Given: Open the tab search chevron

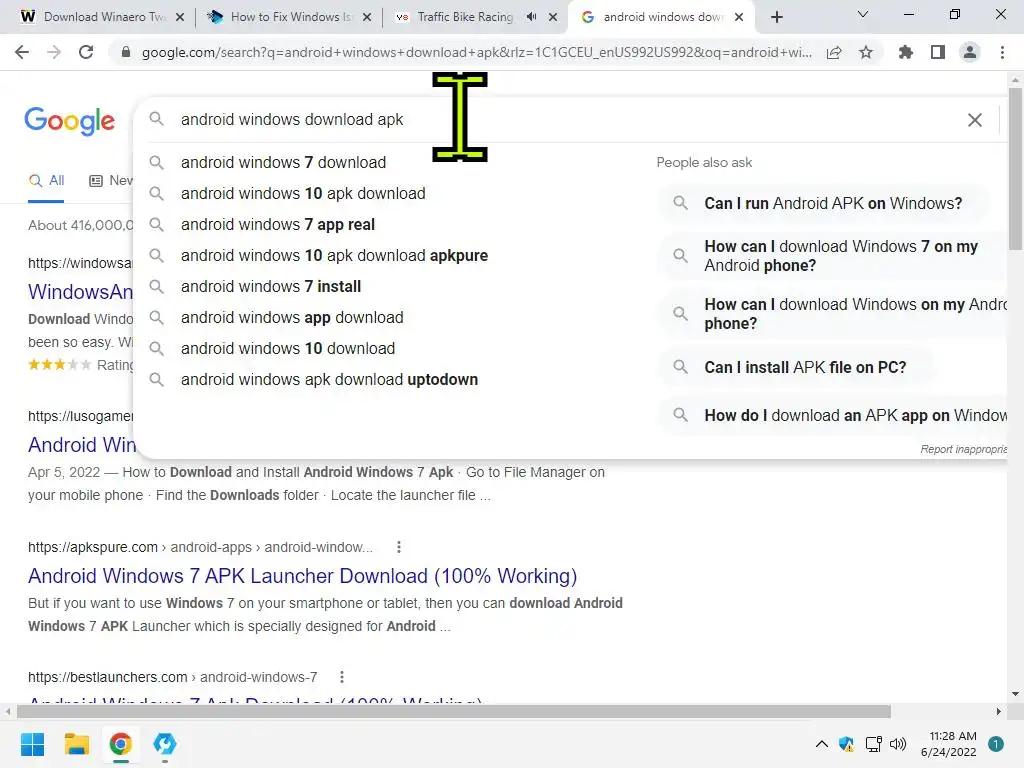Looking at the screenshot, I should pyautogui.click(x=863, y=14).
